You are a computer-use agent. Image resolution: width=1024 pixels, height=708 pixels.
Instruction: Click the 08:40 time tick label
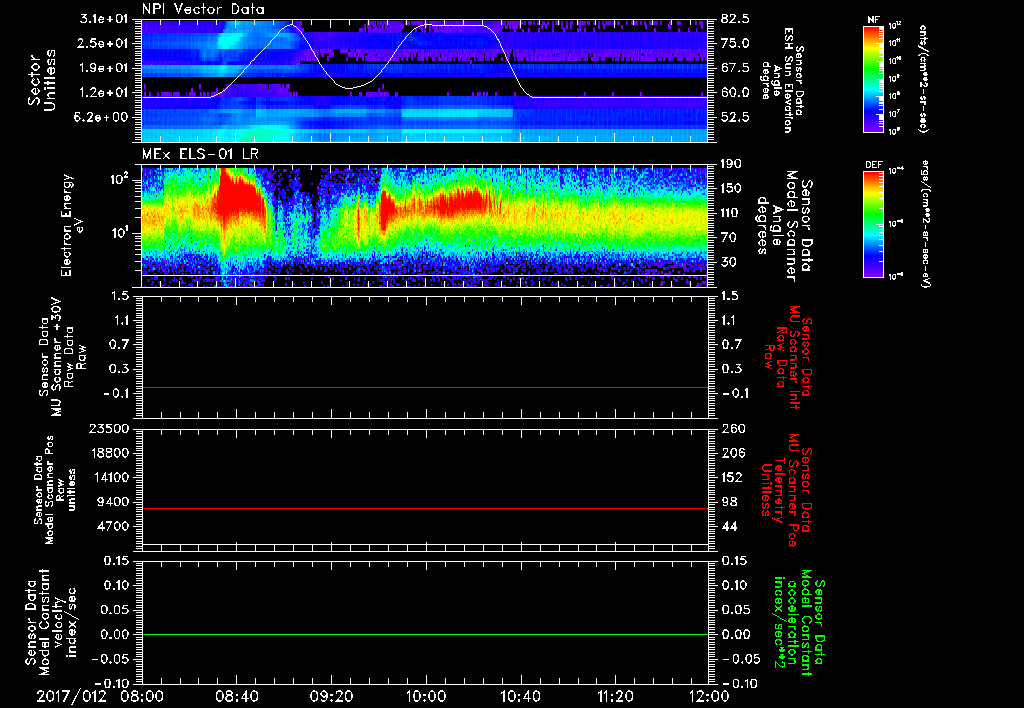pos(236,696)
